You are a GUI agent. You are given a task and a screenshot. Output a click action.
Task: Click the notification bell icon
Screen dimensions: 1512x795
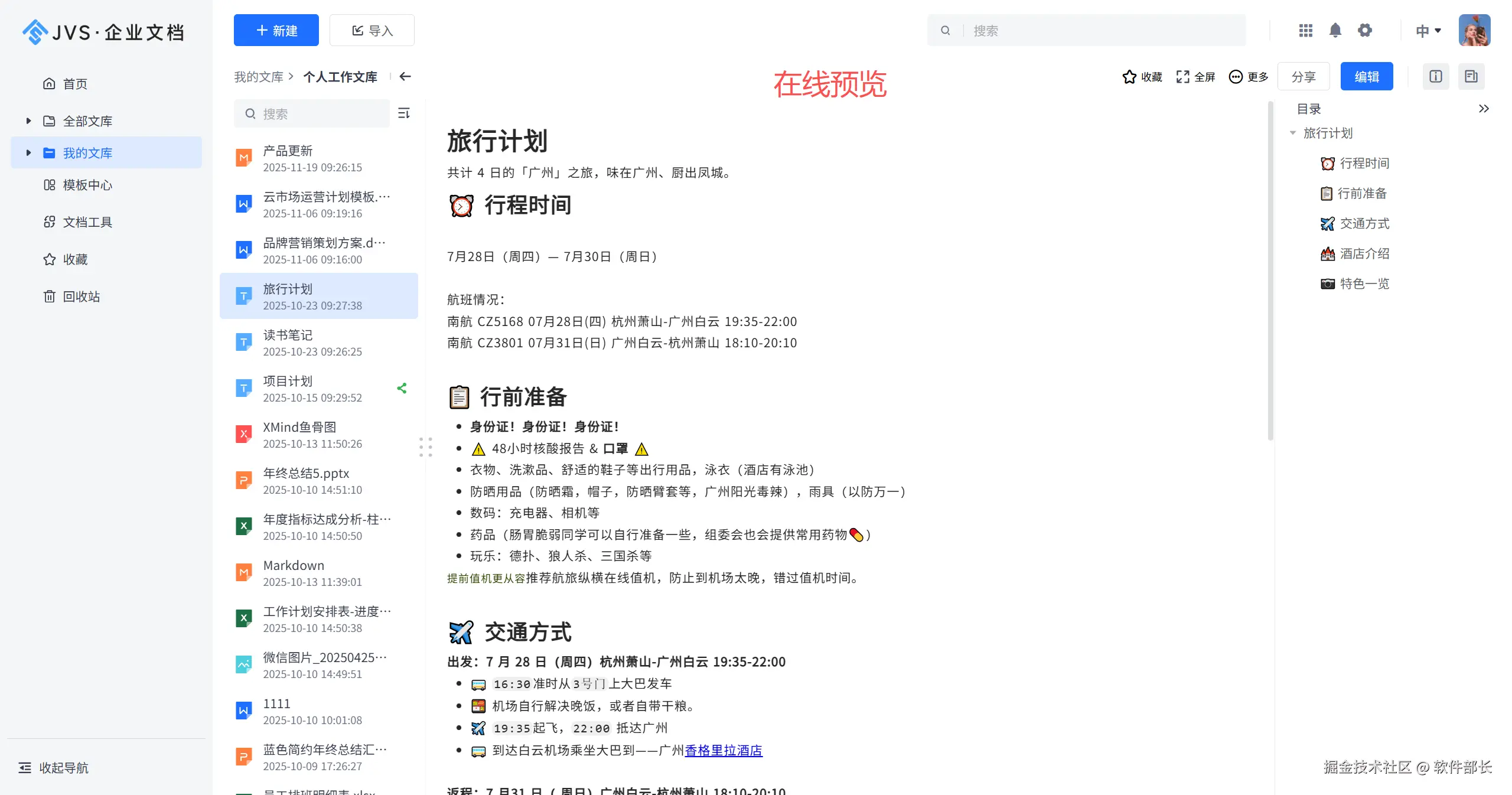[1335, 30]
